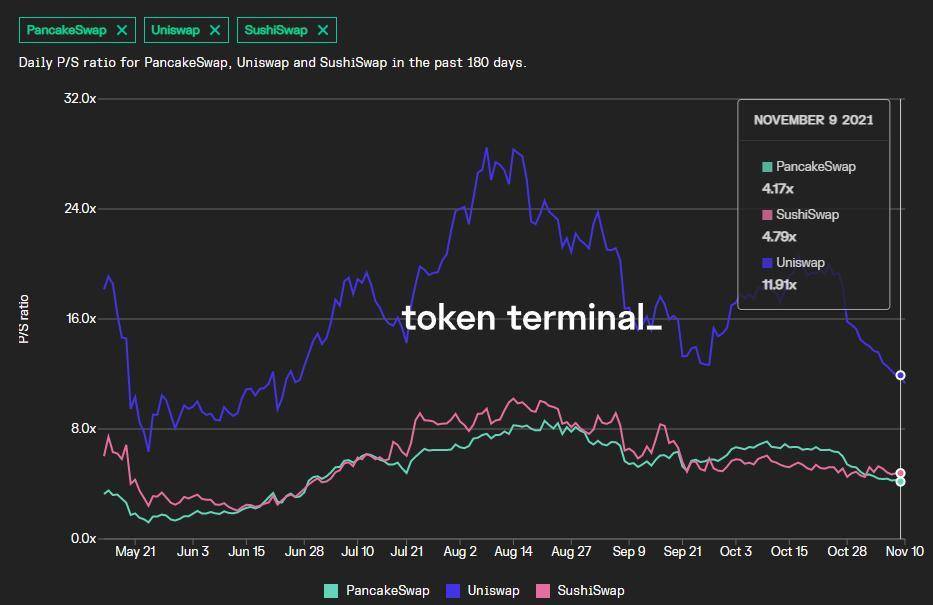Image resolution: width=933 pixels, height=605 pixels.
Task: Select the SushiSwap tag label
Action: click(275, 30)
